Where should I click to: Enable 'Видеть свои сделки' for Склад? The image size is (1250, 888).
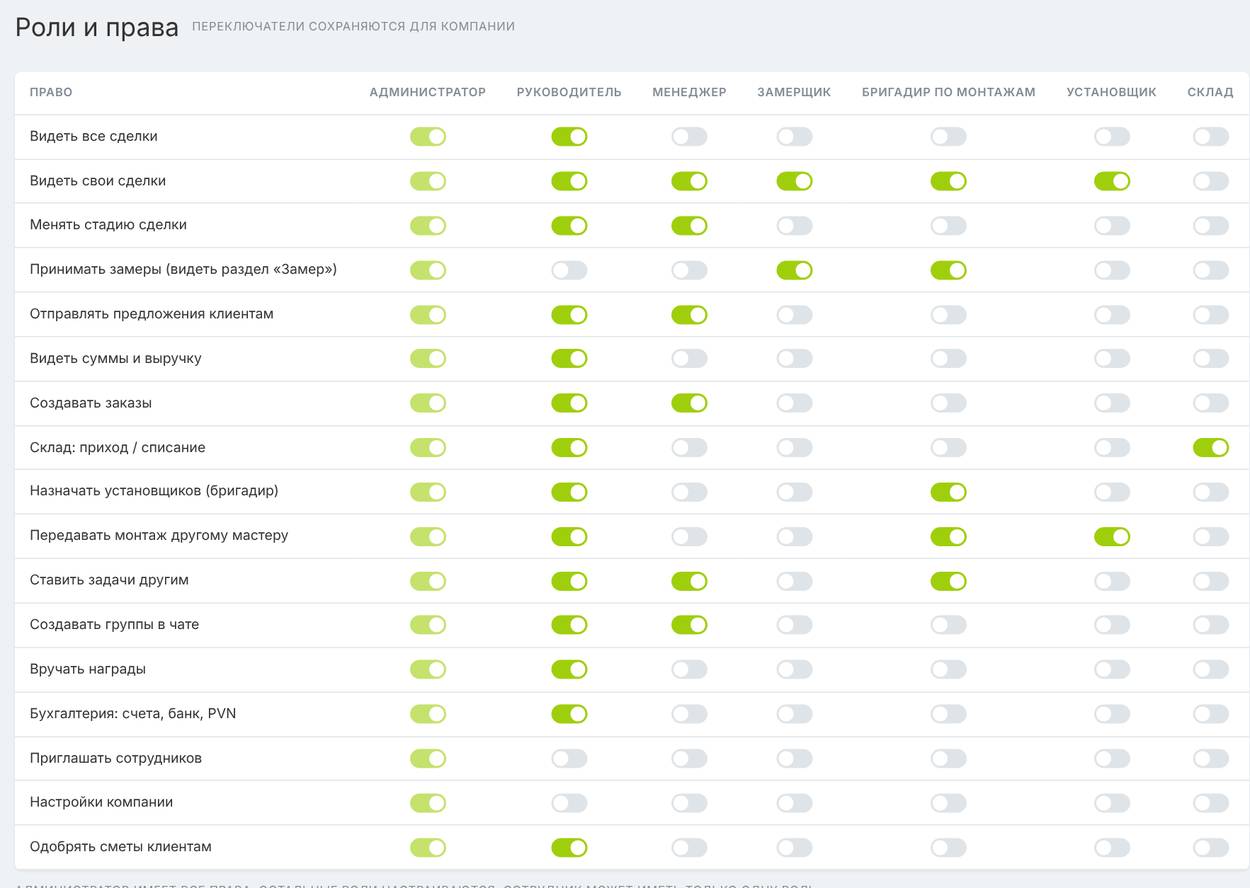click(x=1210, y=181)
